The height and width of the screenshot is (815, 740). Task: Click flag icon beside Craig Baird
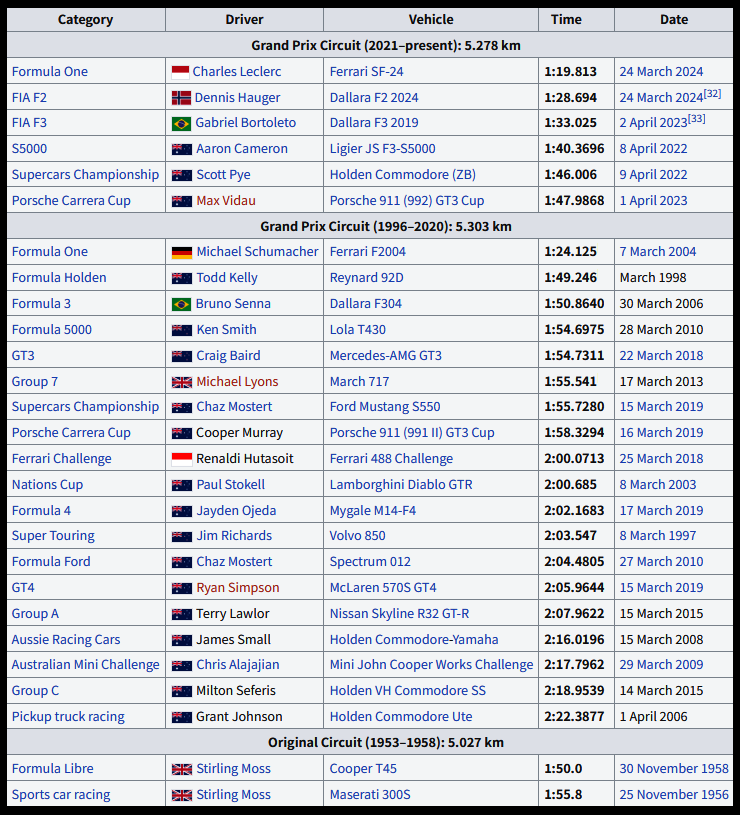tap(182, 356)
